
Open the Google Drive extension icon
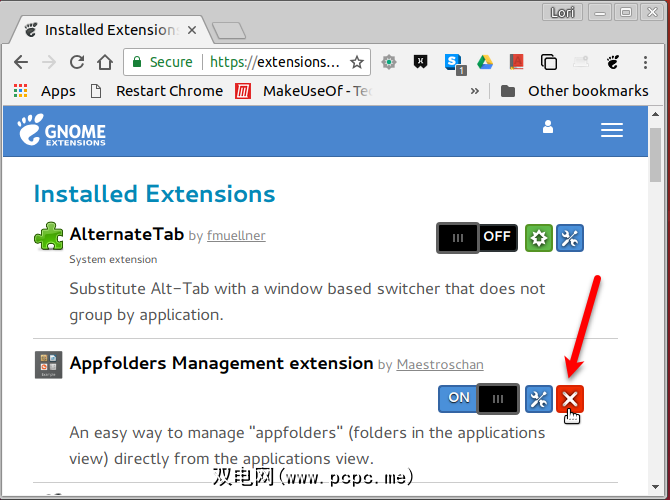click(485, 62)
